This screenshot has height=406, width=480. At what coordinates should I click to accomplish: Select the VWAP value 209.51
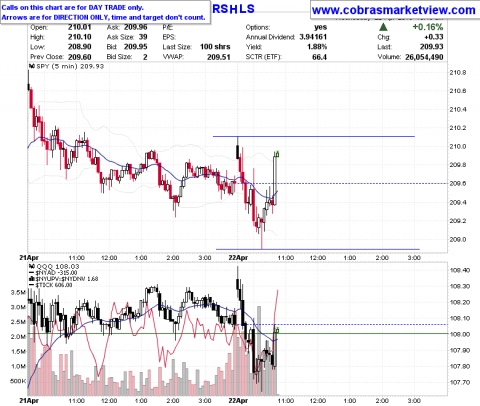point(219,57)
